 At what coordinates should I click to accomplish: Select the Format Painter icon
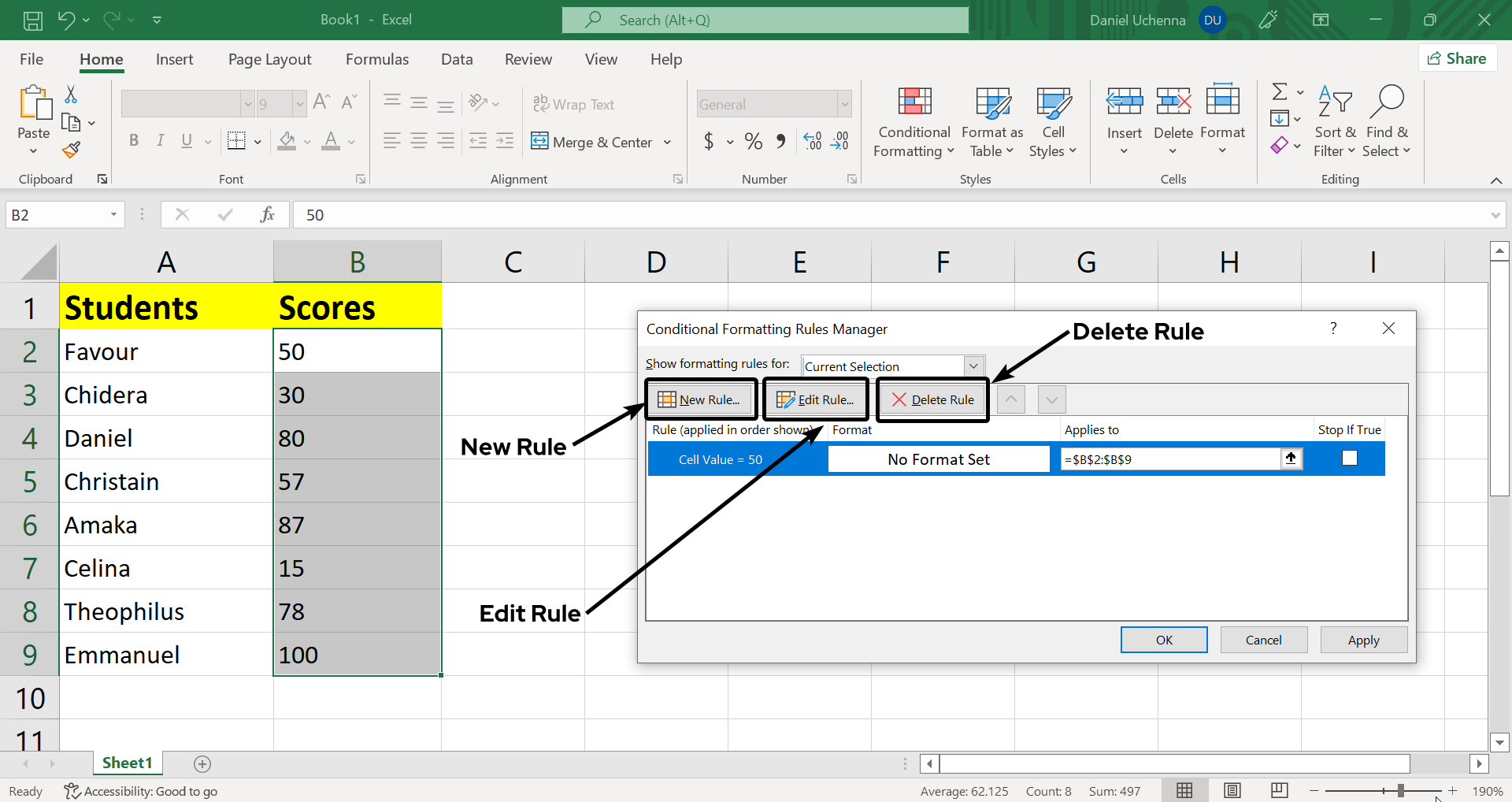[71, 150]
